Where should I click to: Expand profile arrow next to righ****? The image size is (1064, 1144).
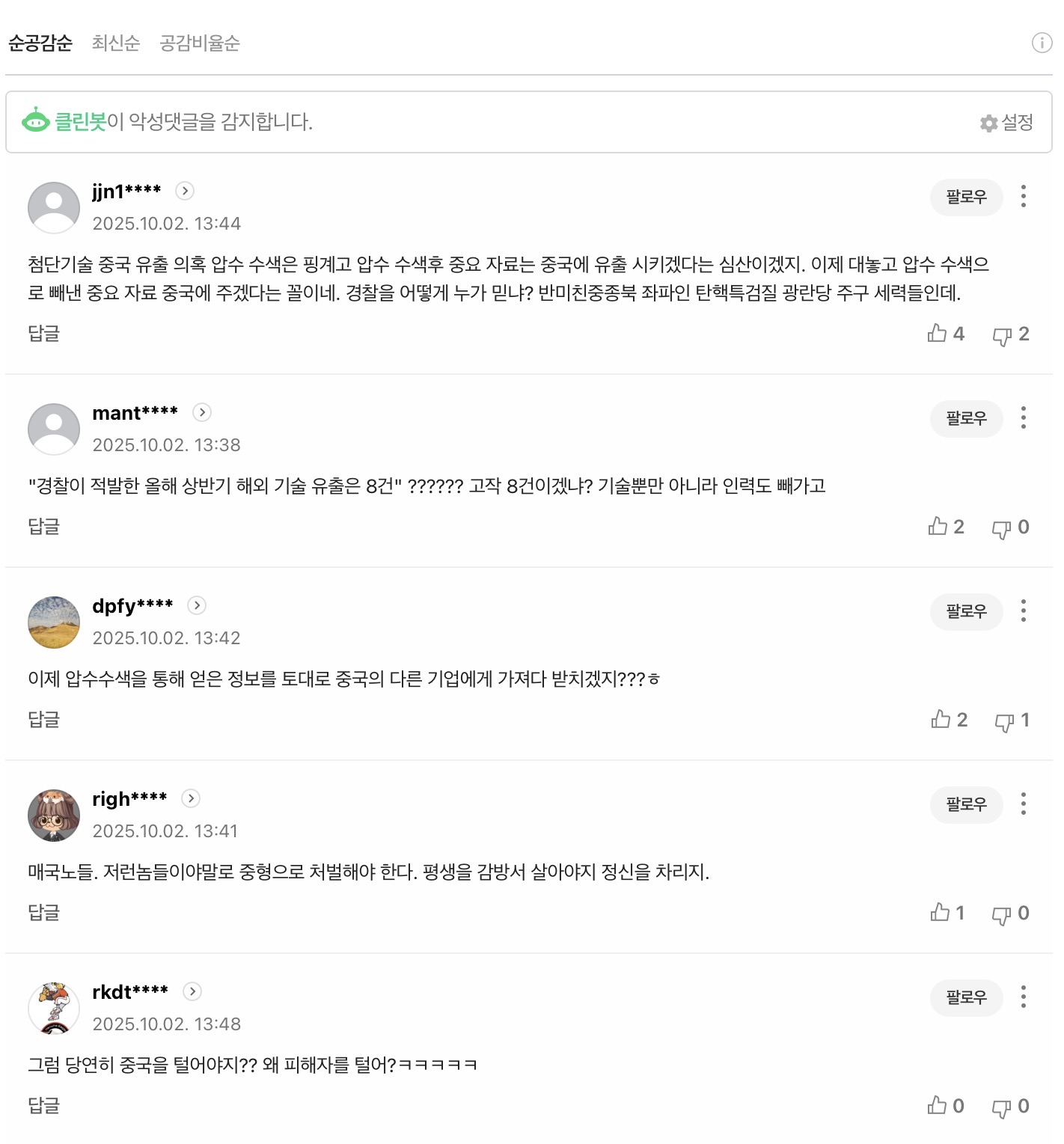click(191, 798)
